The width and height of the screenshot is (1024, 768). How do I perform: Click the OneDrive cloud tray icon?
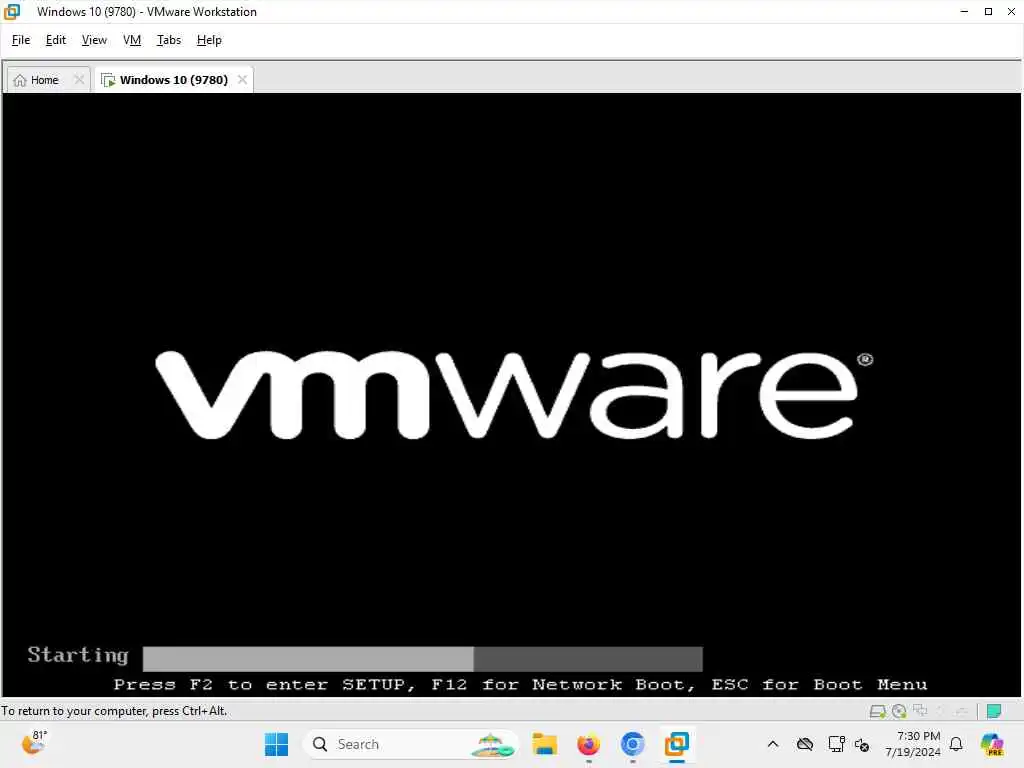click(805, 744)
